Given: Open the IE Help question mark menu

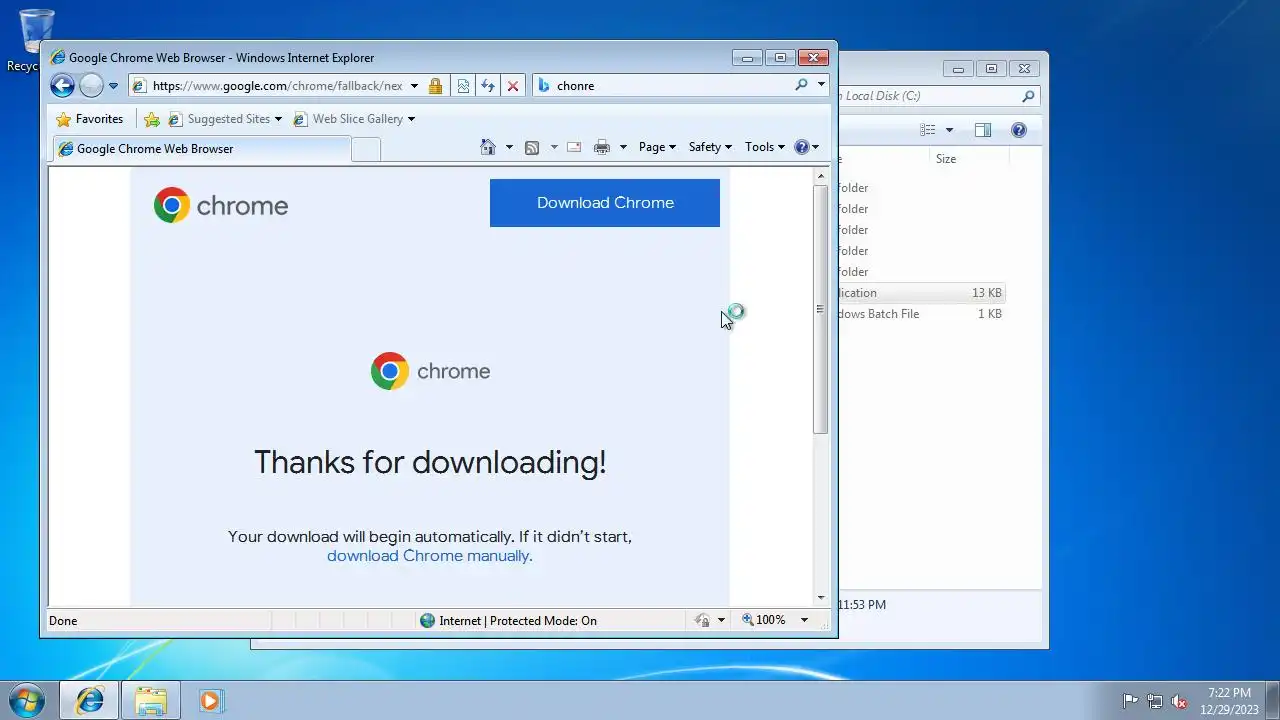Looking at the screenshot, I should pos(806,147).
